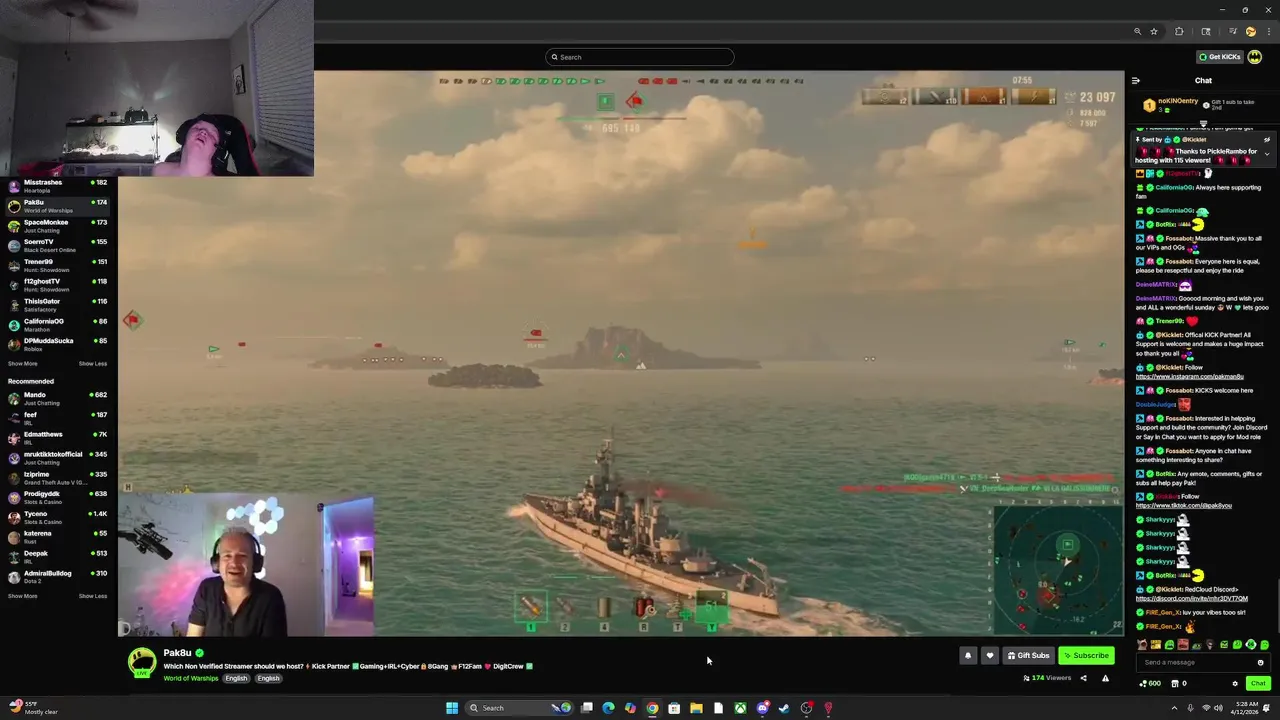This screenshot has height=720, width=1280.
Task: Open ThisIsGator channel from sidebar
Action: [58, 305]
